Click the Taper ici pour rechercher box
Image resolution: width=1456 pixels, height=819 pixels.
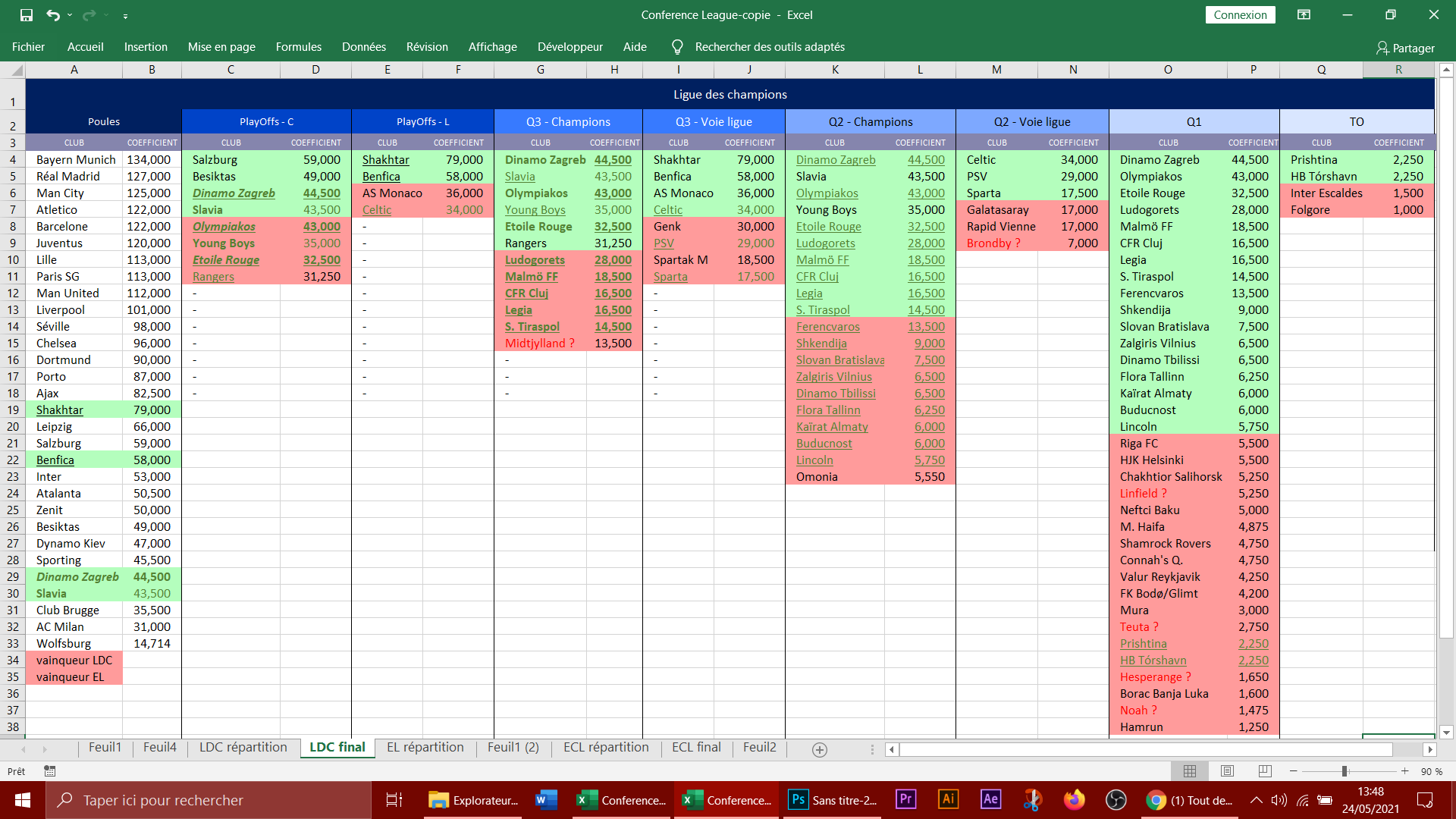point(209,800)
